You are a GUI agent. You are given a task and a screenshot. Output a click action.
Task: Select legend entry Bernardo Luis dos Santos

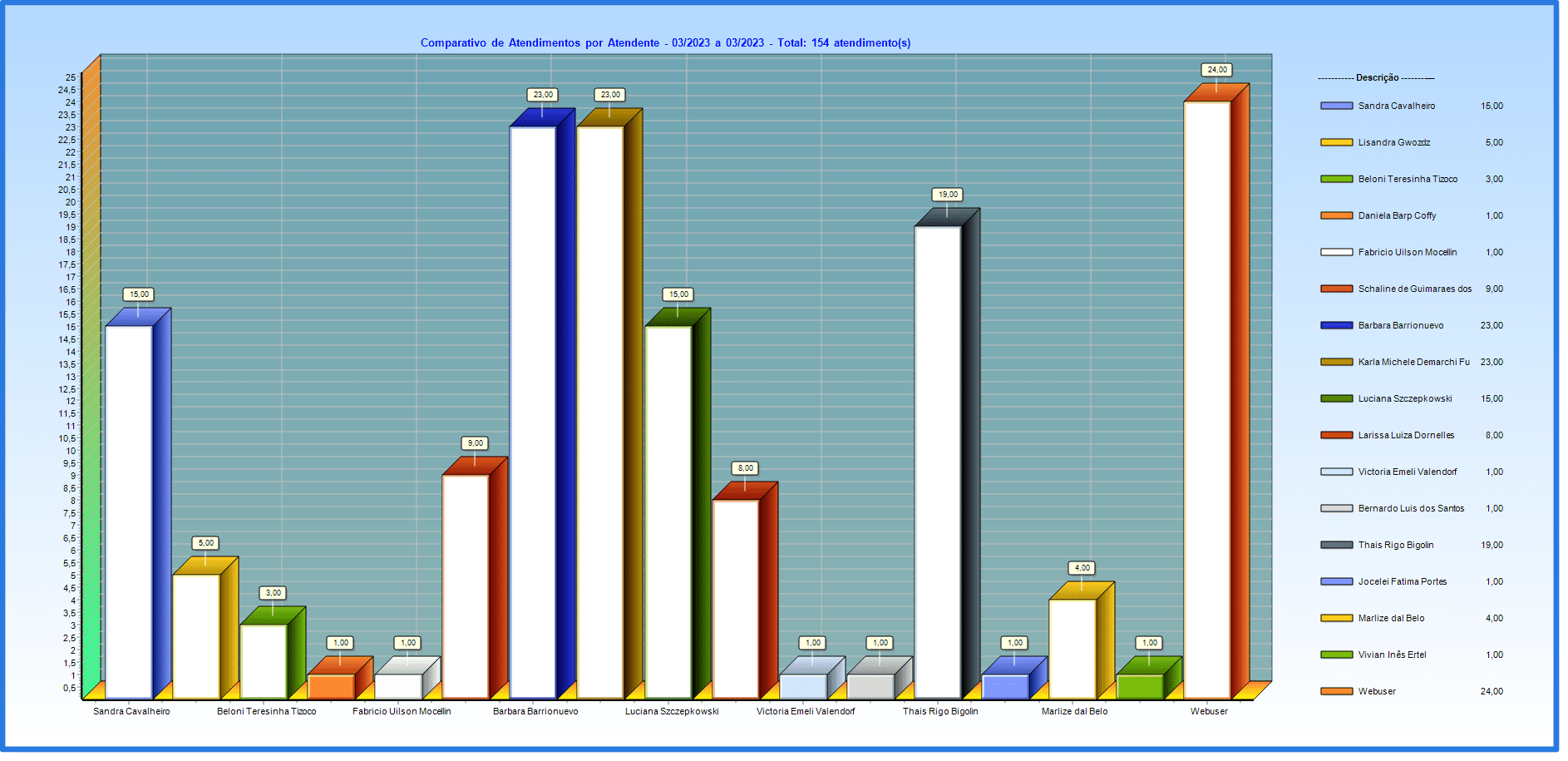(1411, 509)
